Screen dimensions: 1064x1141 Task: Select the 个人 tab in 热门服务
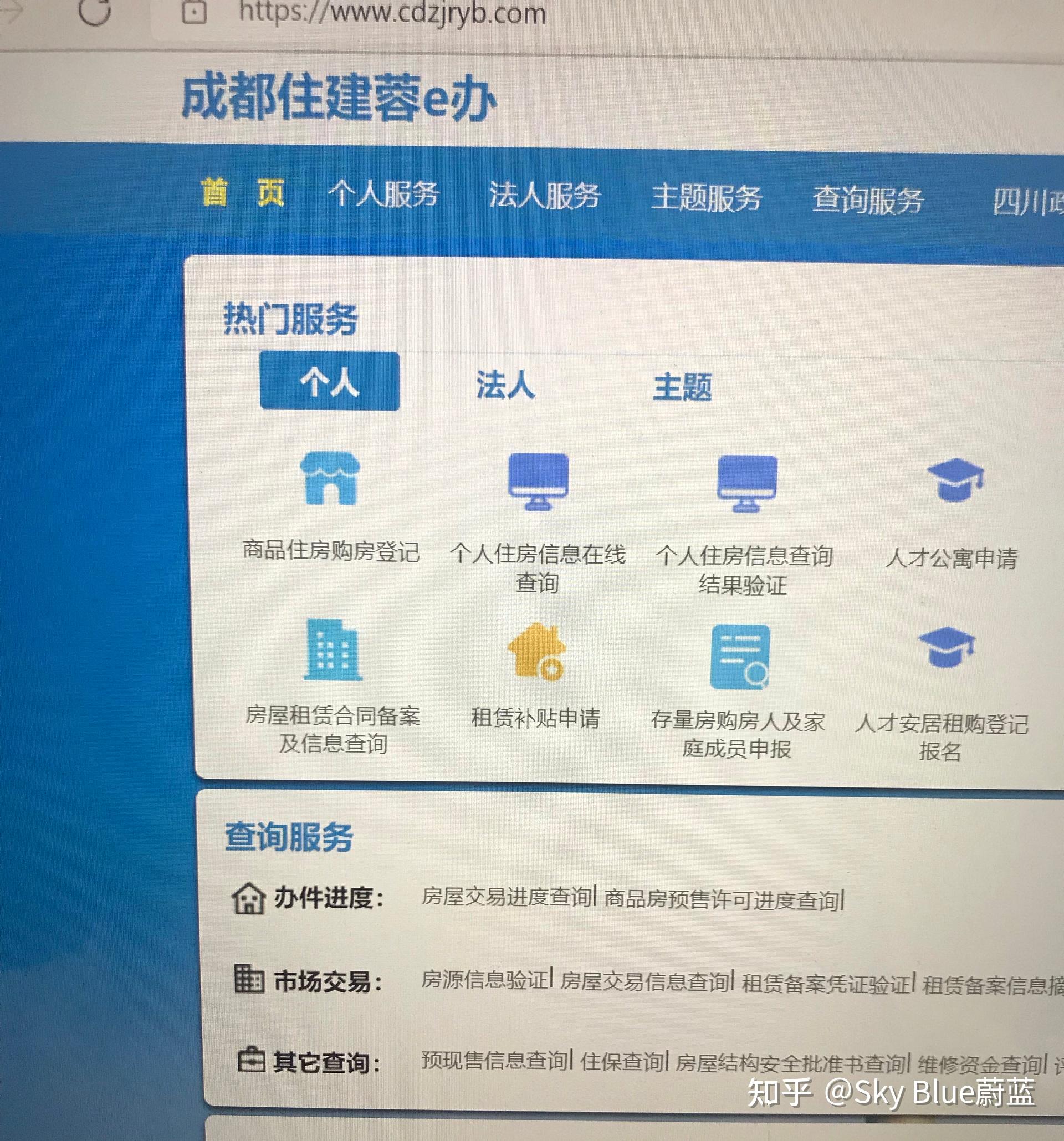pos(329,381)
